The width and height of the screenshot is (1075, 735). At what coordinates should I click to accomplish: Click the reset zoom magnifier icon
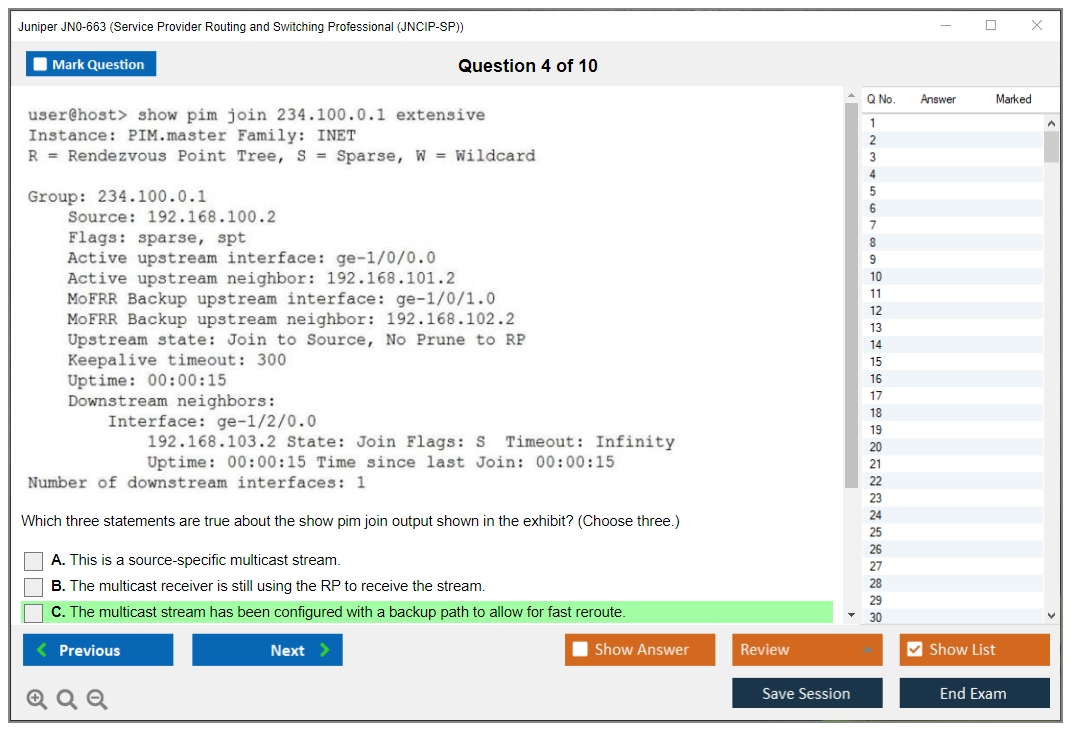67,699
